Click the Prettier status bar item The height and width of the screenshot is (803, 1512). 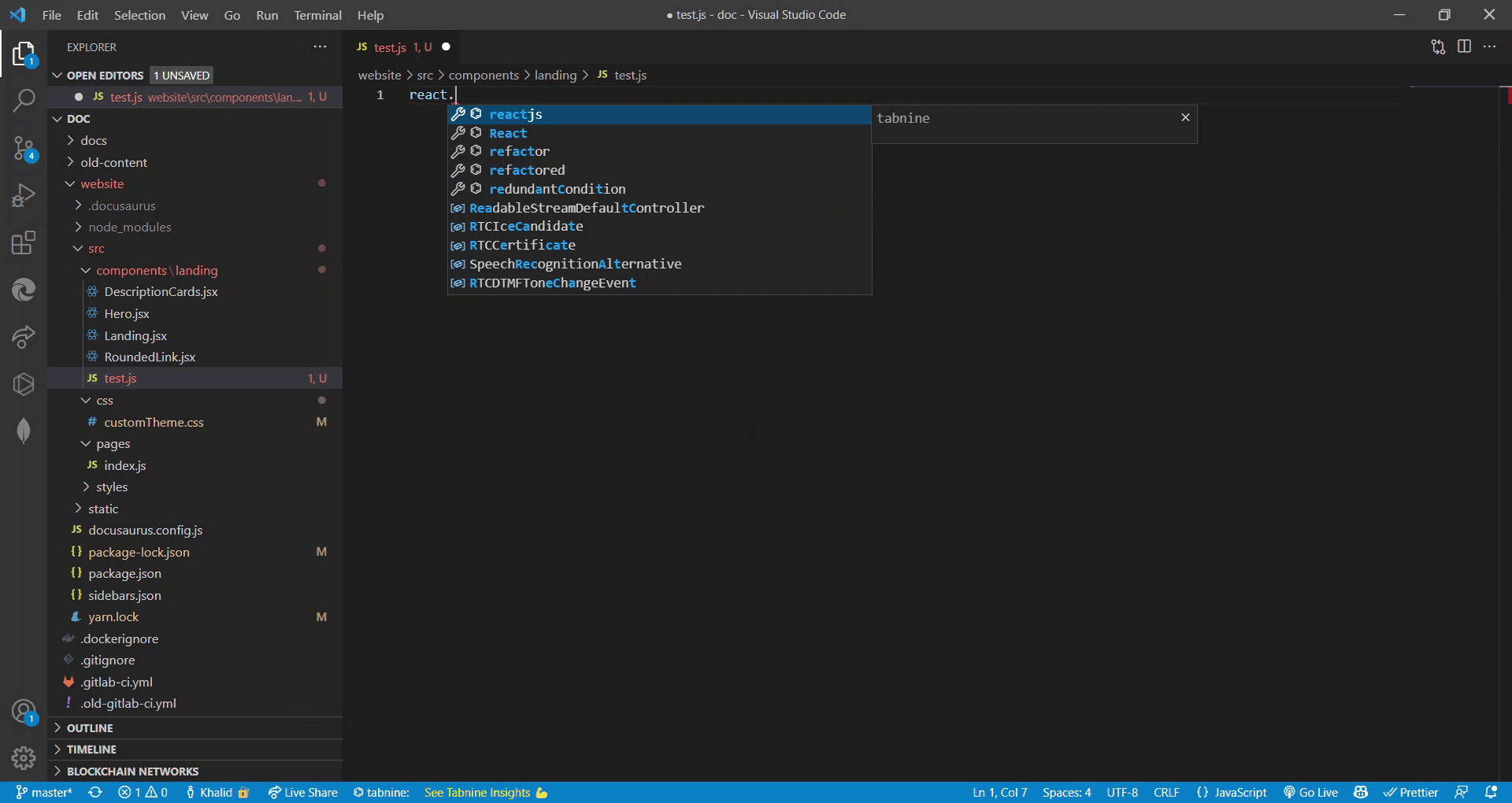pos(1411,792)
